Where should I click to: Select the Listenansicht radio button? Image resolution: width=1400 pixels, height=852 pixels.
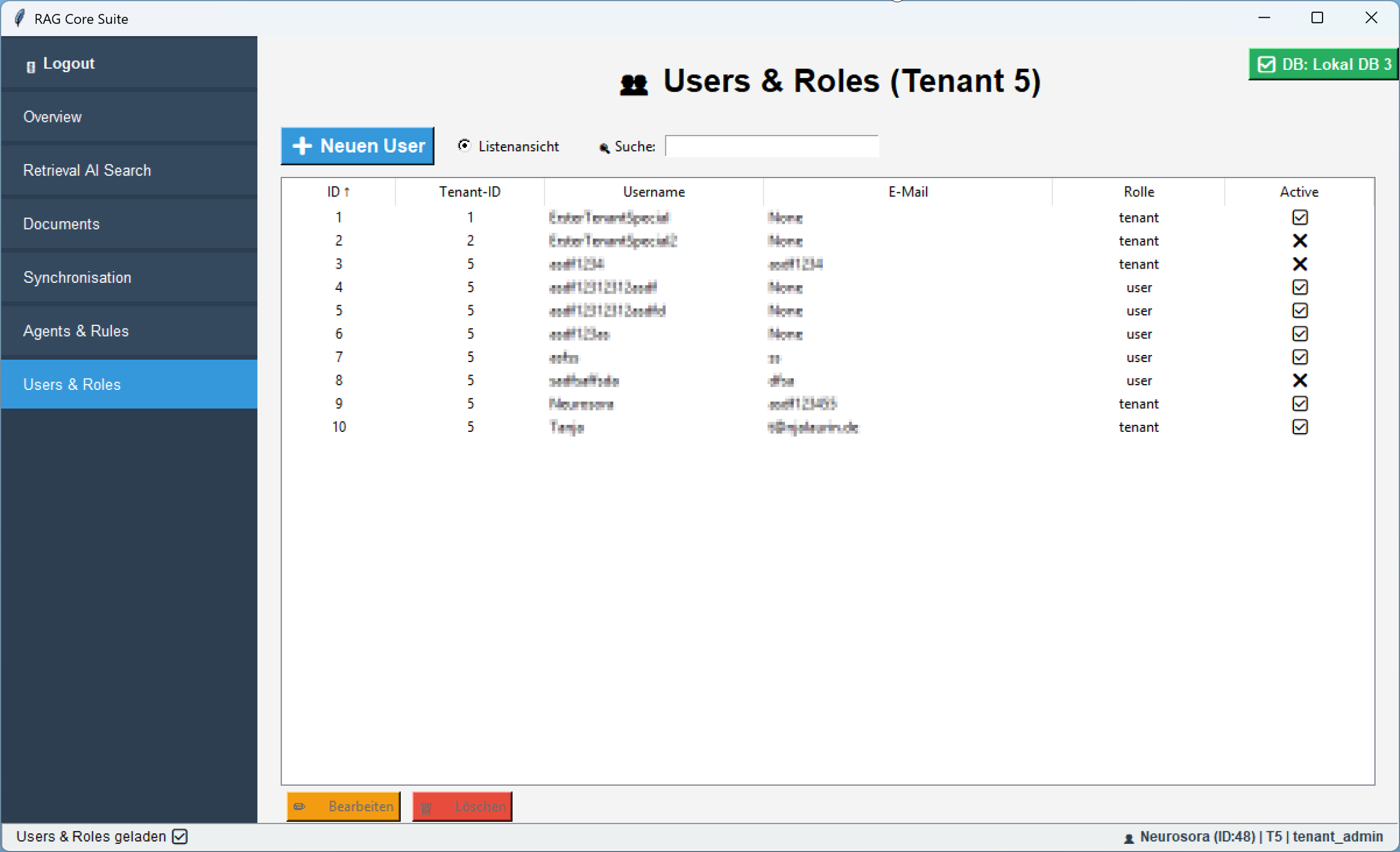click(464, 146)
